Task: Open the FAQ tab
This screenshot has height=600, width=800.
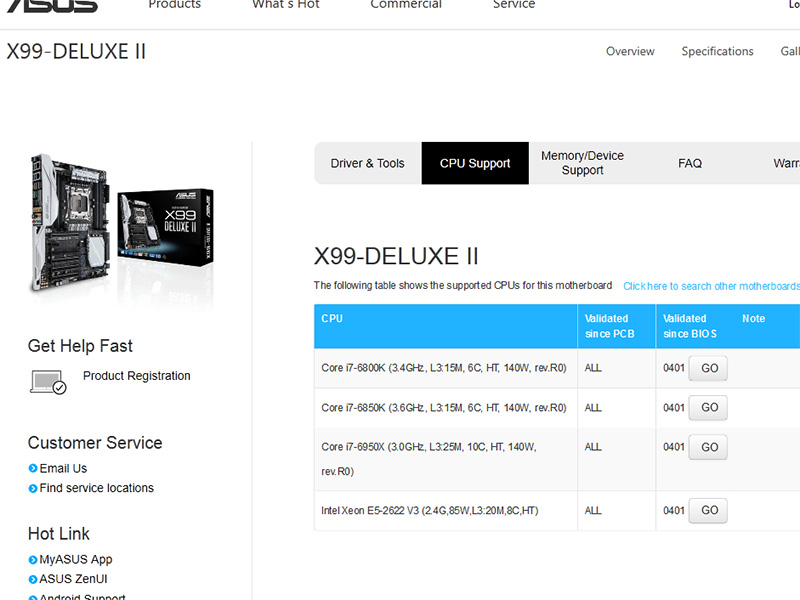Action: 690,163
